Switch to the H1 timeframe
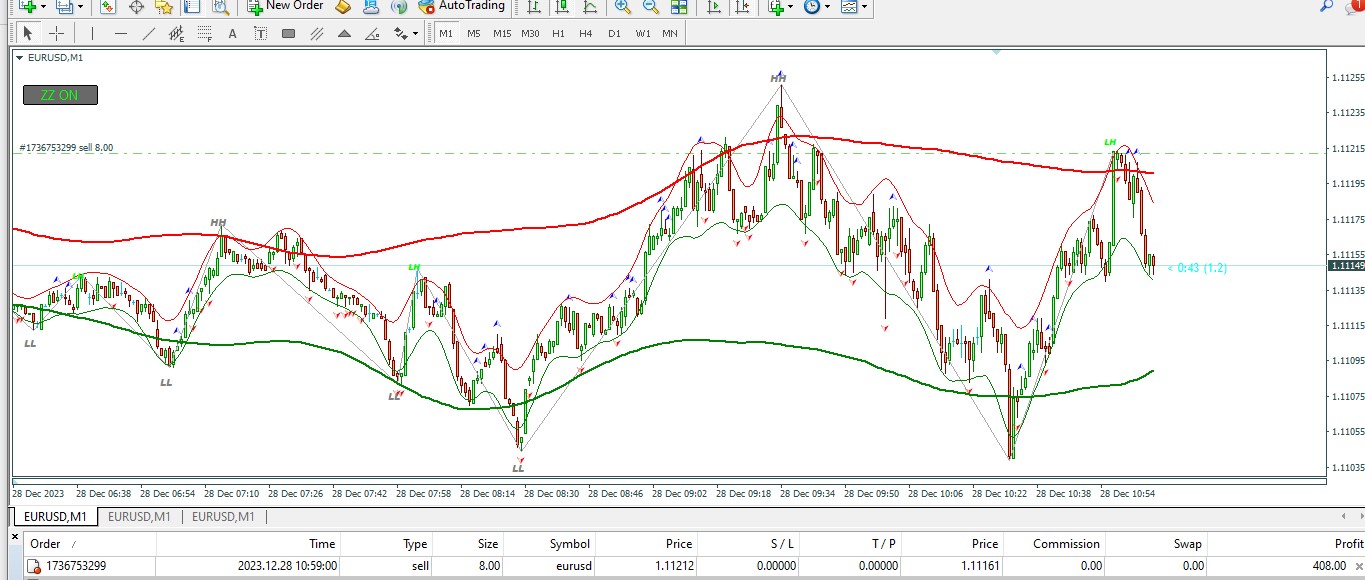Screen dimensions: 1365x580 click(x=558, y=33)
